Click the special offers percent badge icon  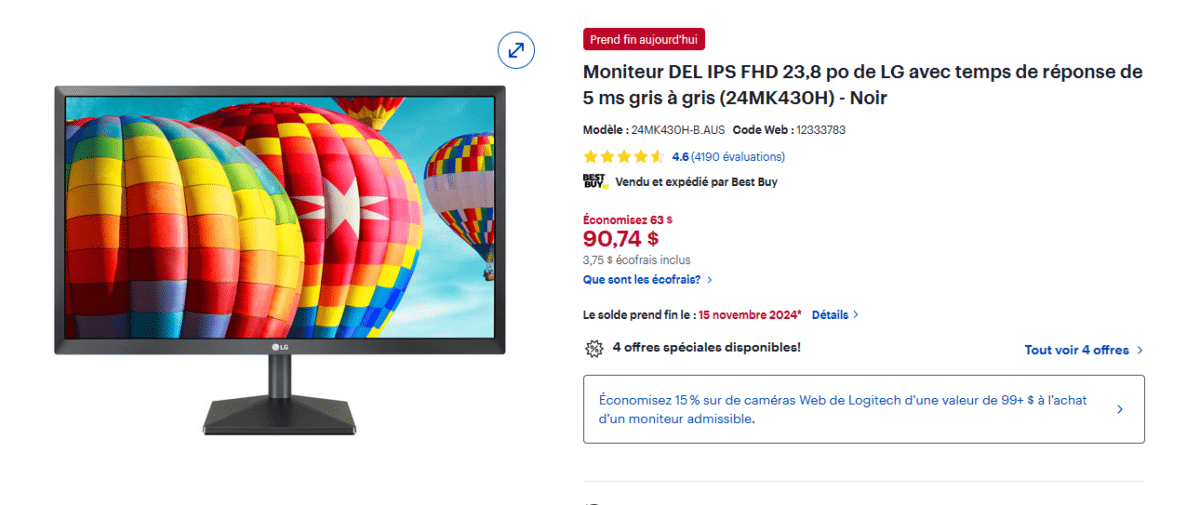[x=594, y=348]
